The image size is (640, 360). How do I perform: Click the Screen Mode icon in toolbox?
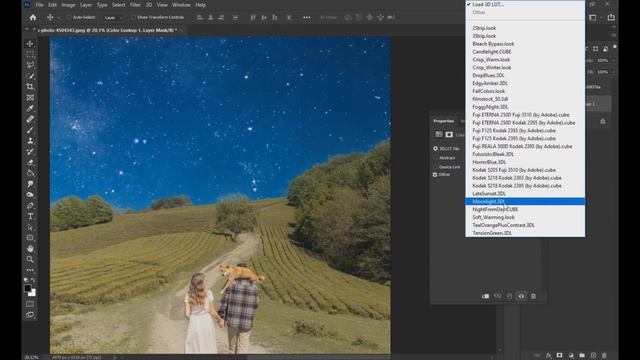pos(30,315)
